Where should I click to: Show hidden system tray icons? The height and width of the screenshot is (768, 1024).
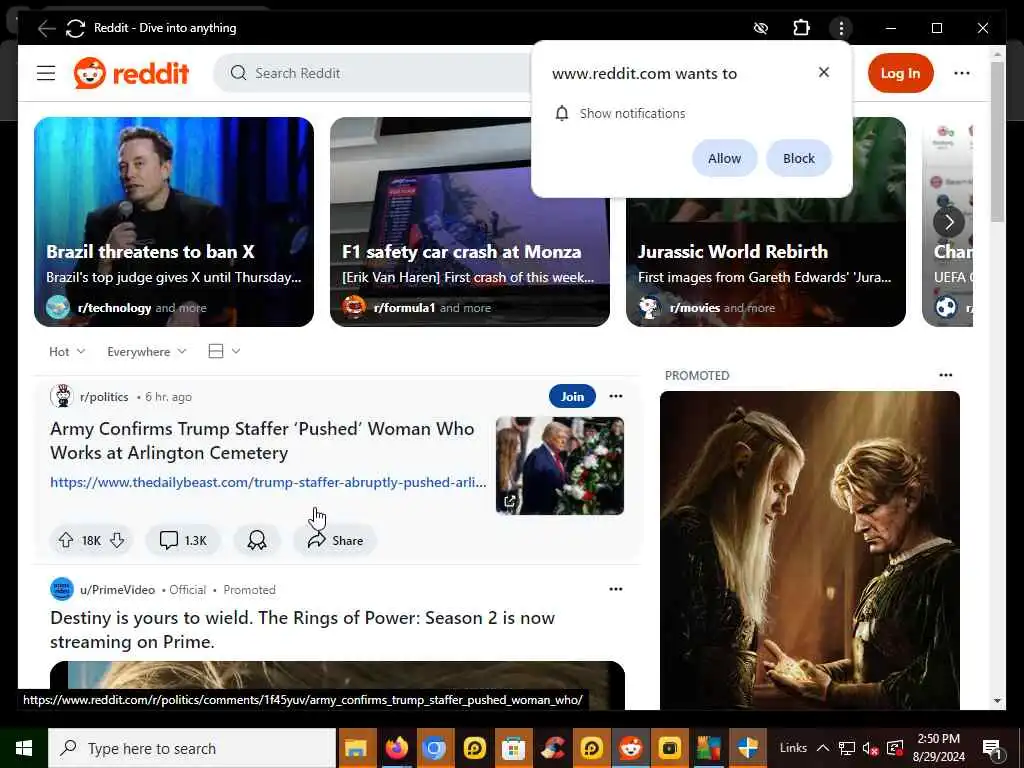(823, 748)
